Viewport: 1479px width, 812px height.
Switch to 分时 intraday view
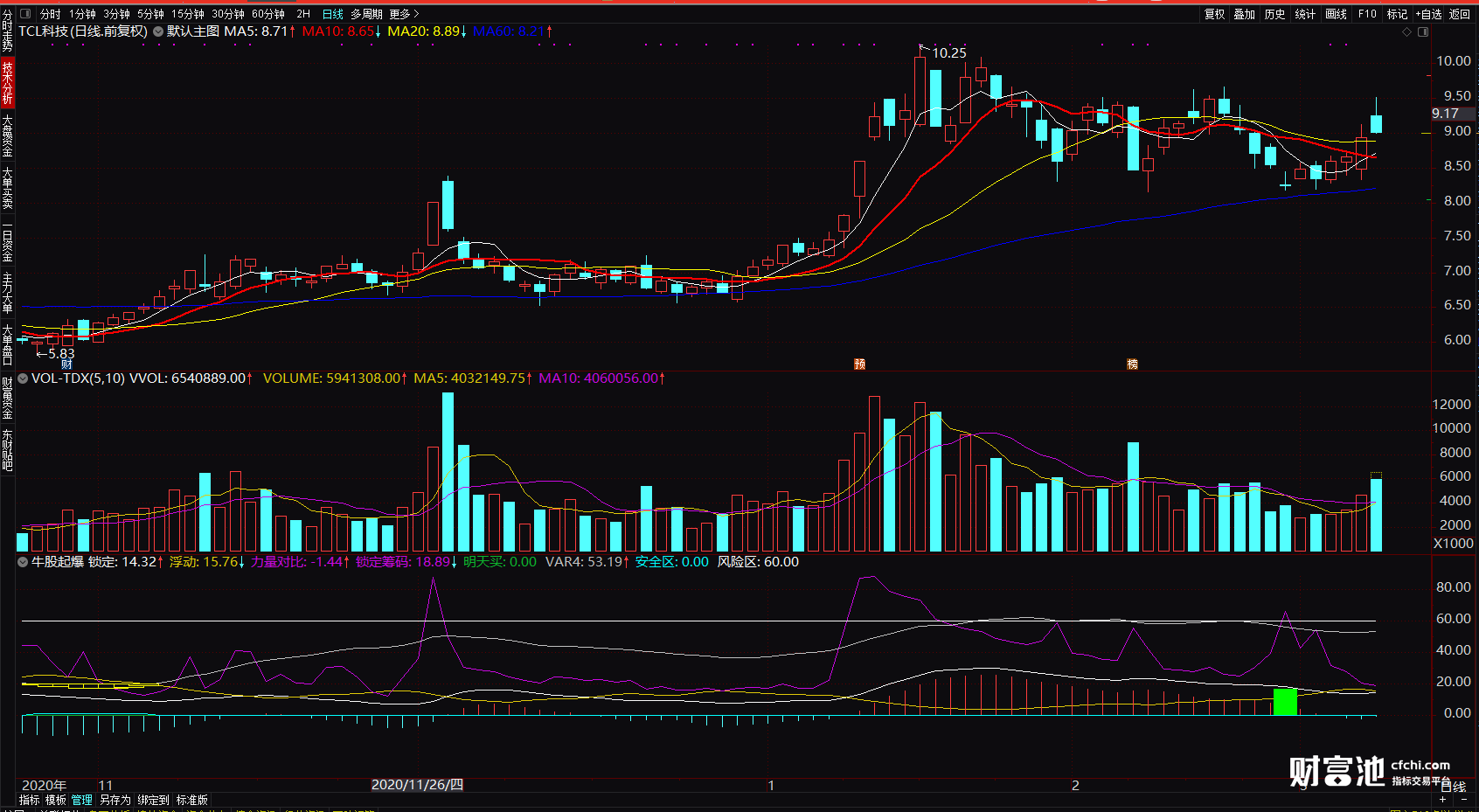click(x=51, y=14)
